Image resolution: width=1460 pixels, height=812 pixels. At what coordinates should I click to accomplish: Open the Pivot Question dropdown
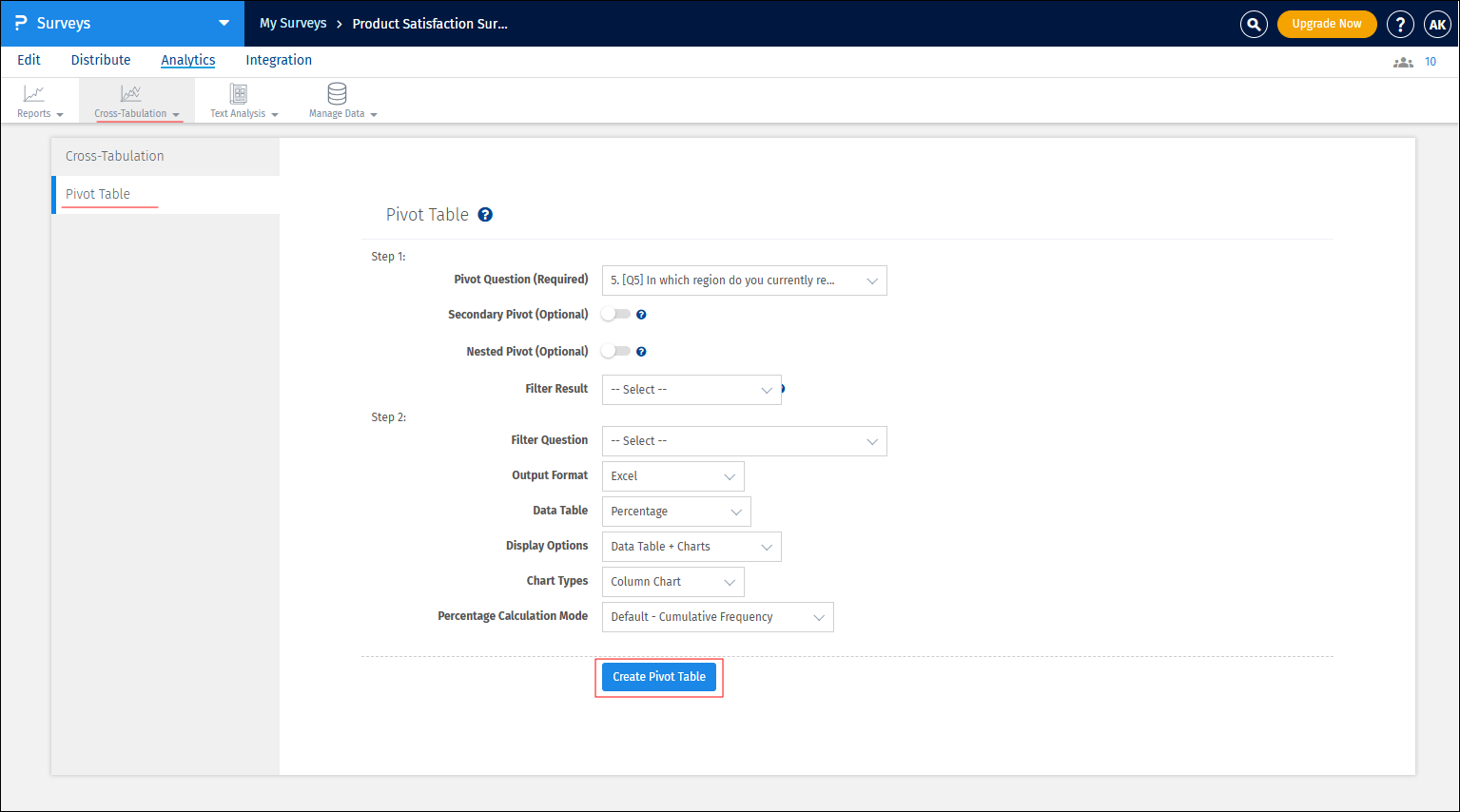coord(744,280)
